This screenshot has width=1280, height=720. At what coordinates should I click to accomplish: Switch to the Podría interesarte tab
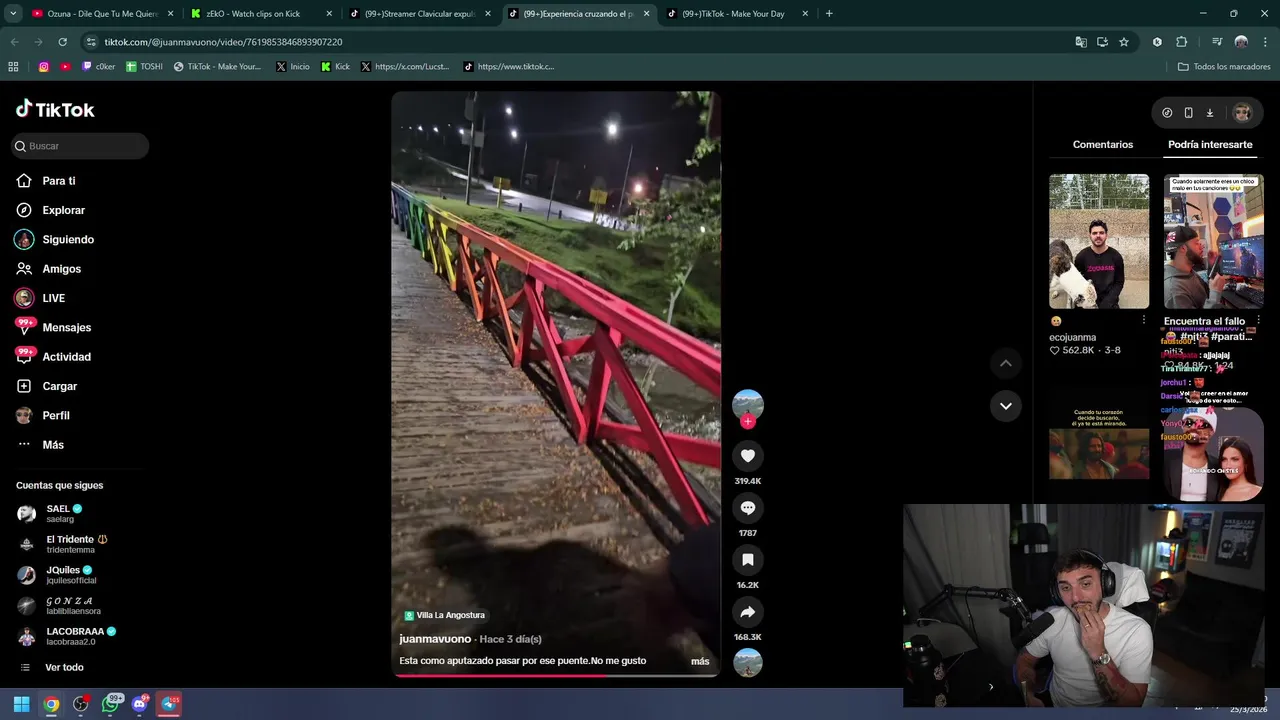[1210, 145]
